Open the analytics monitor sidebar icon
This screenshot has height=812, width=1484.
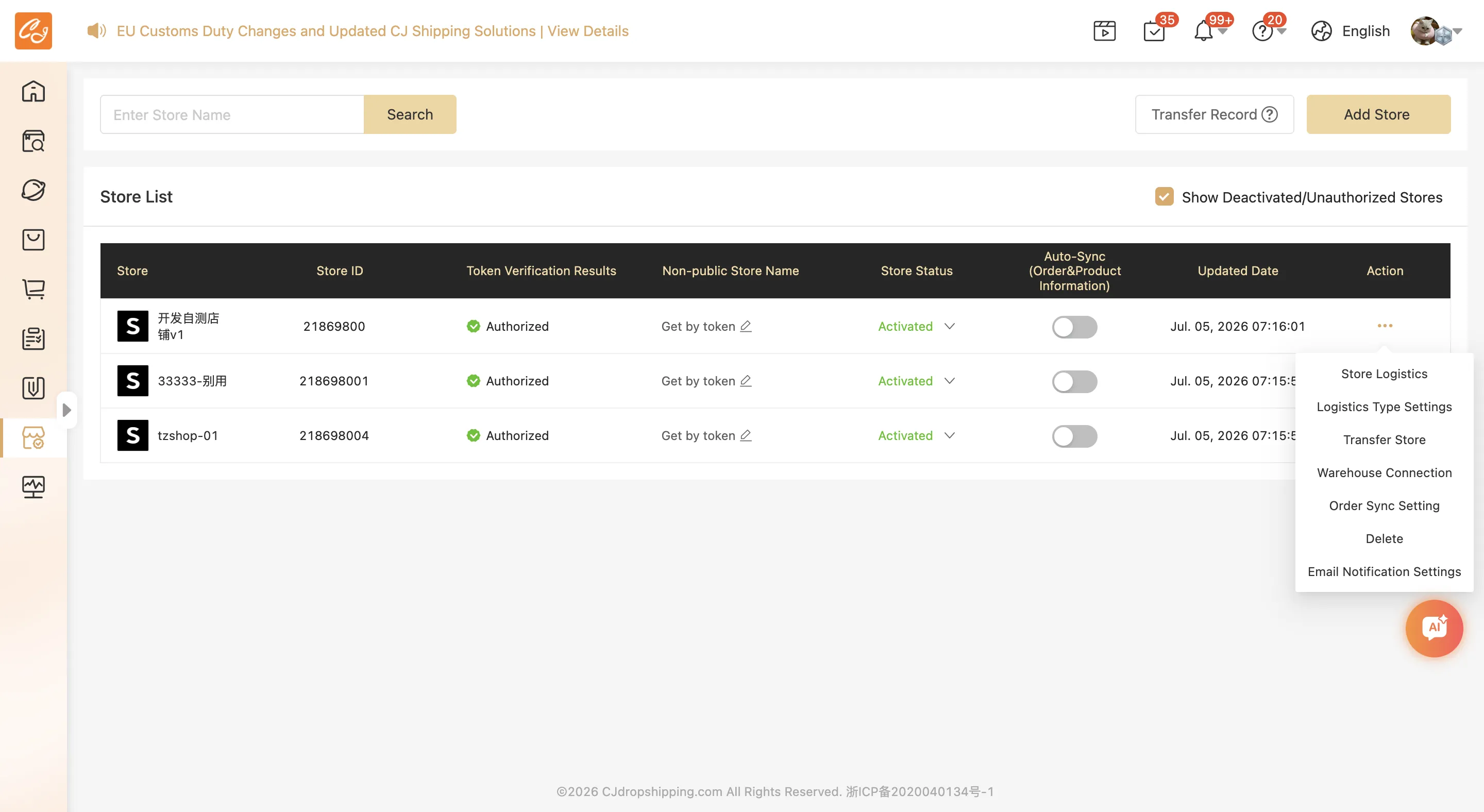(x=33, y=487)
